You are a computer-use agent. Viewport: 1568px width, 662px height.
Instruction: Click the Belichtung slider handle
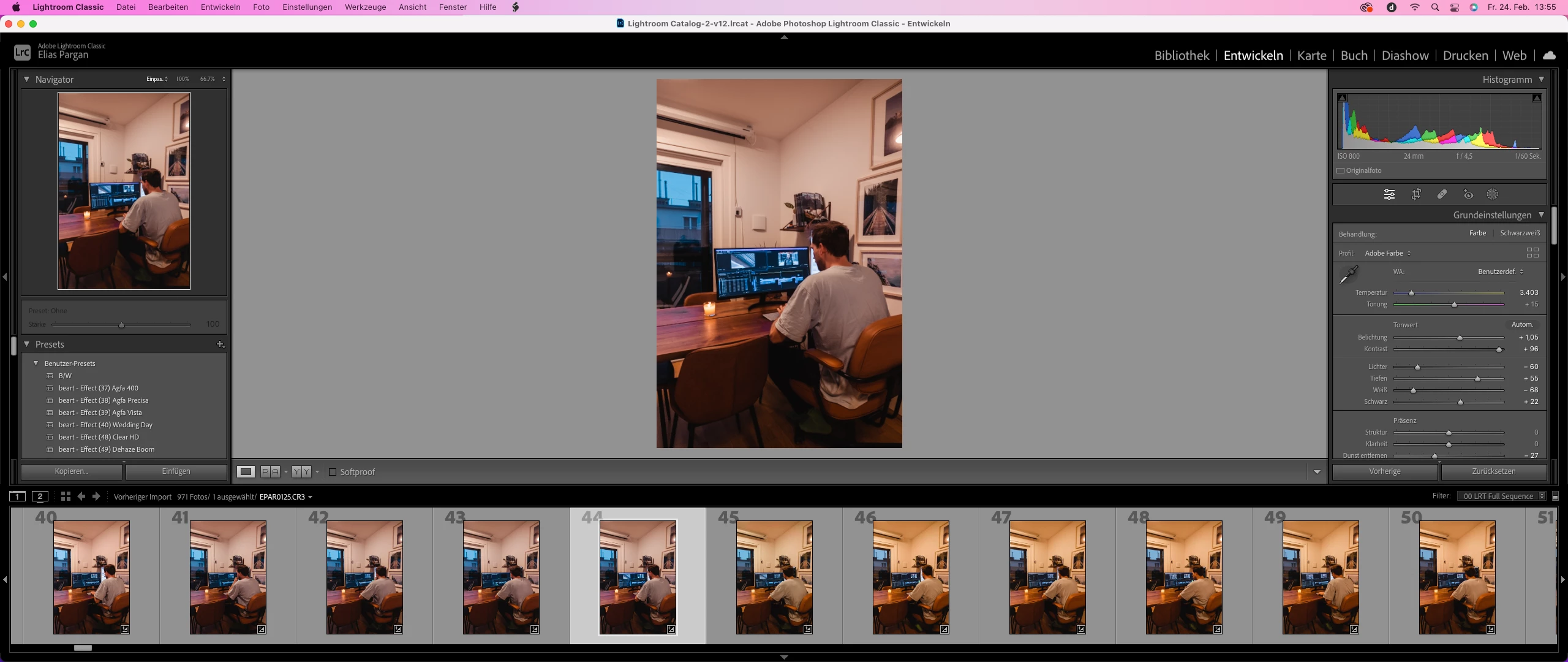tap(1460, 338)
